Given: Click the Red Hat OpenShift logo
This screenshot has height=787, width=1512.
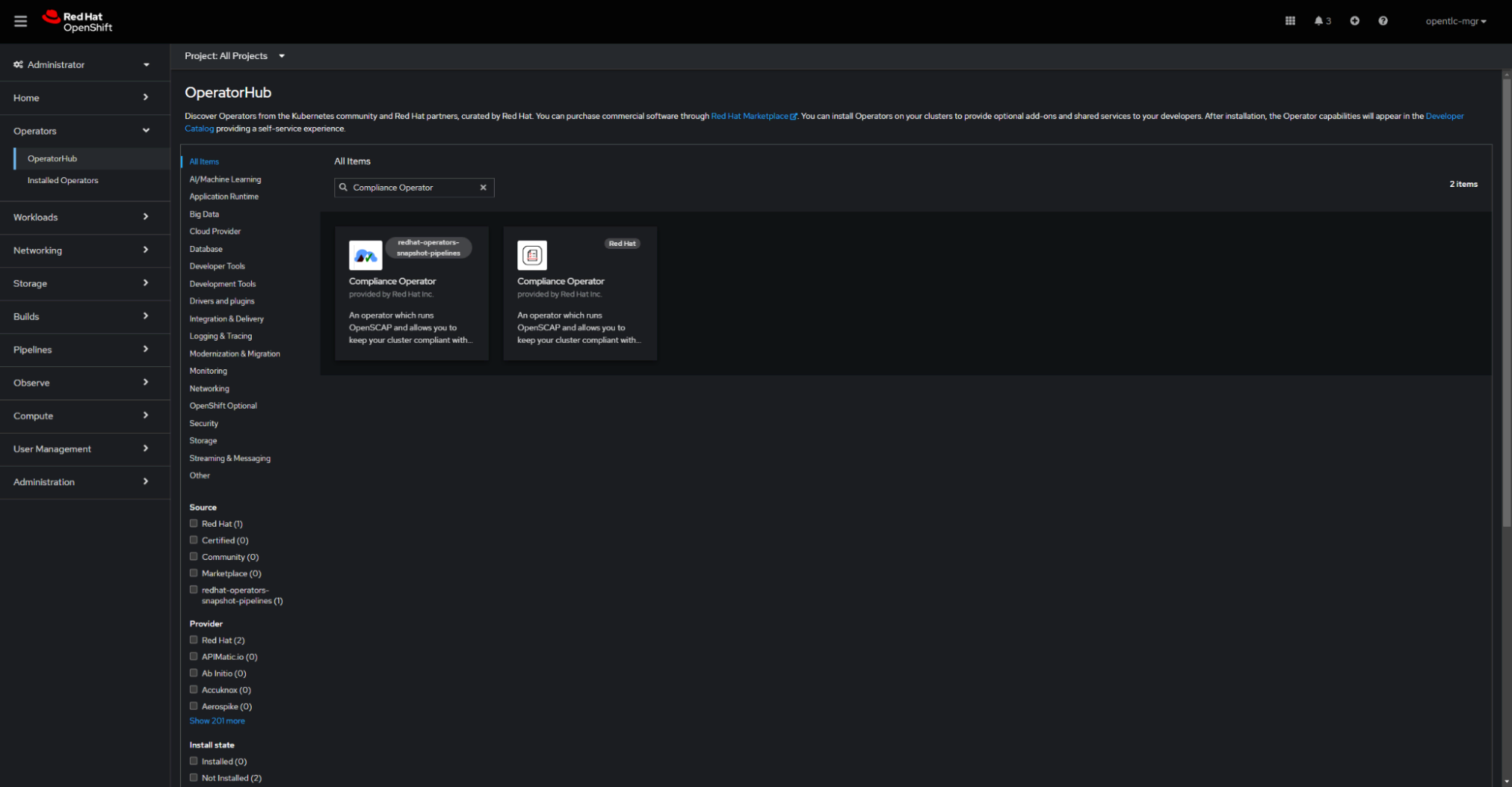Looking at the screenshot, I should point(76,20).
